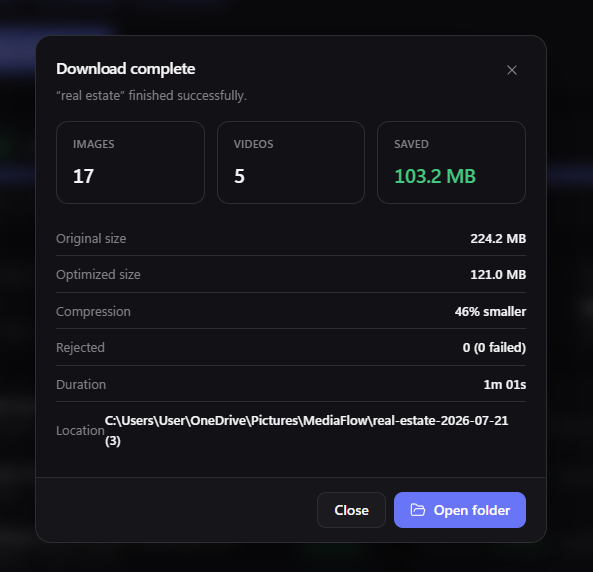Click the Location label
The height and width of the screenshot is (572, 593).
tap(80, 431)
